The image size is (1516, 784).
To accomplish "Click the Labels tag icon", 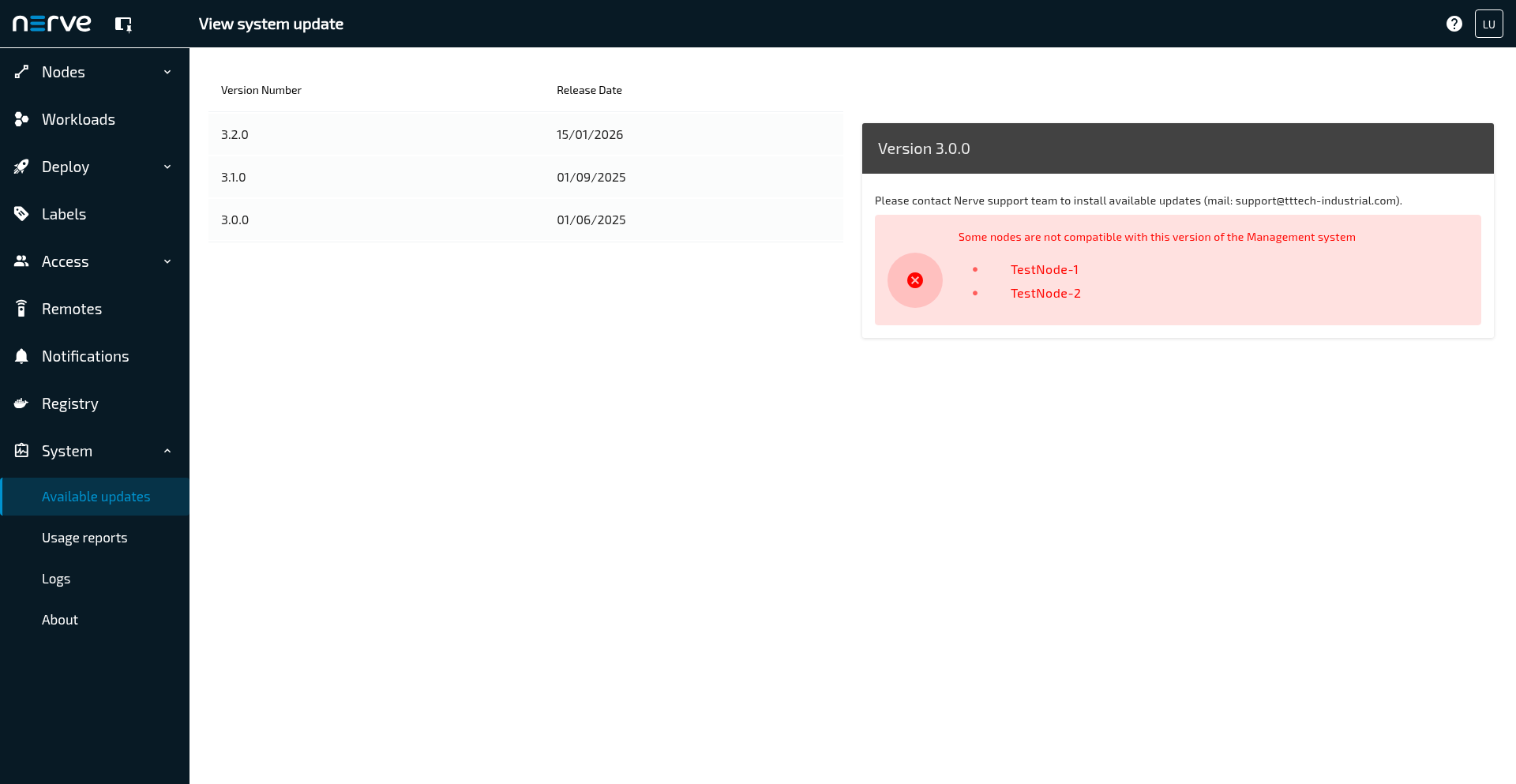I will pyautogui.click(x=21, y=214).
